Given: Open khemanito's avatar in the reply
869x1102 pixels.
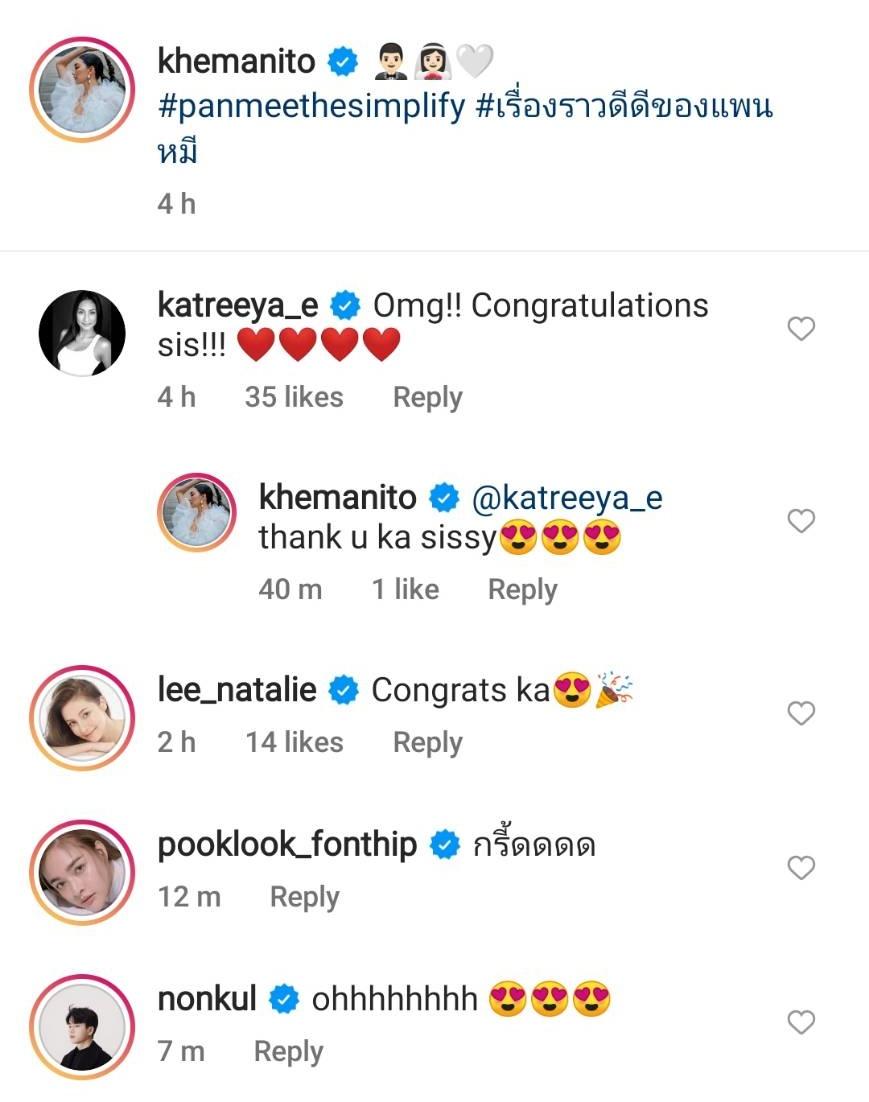Looking at the screenshot, I should (199, 511).
